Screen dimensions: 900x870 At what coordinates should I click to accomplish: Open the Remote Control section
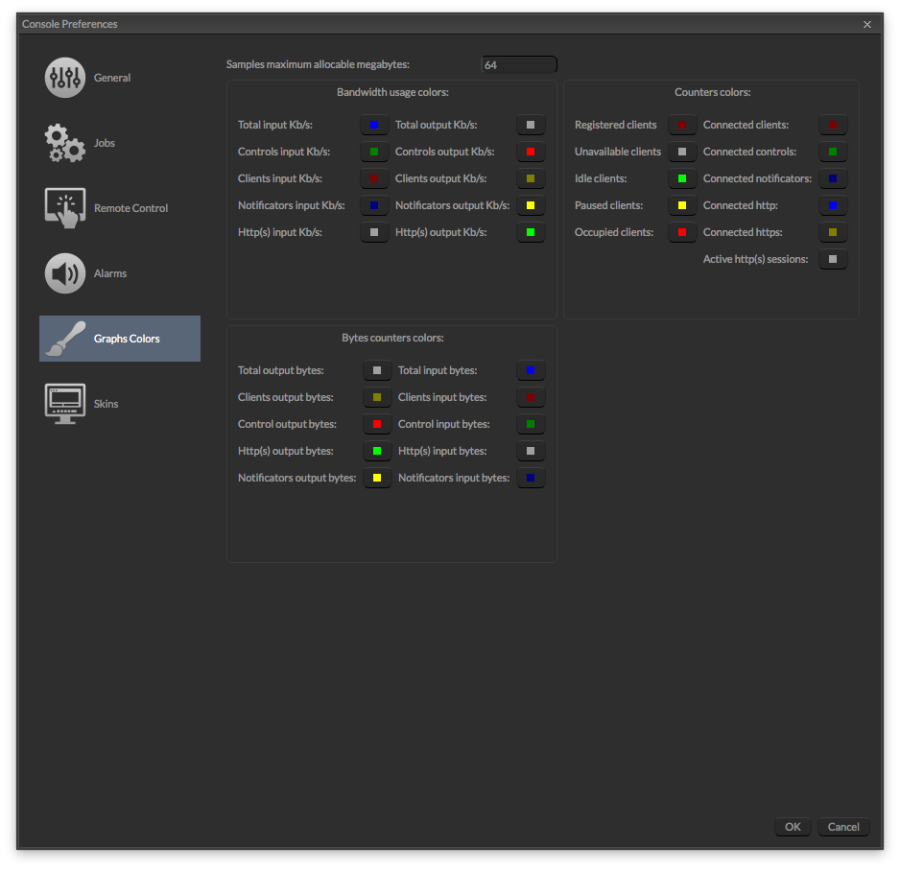point(65,207)
